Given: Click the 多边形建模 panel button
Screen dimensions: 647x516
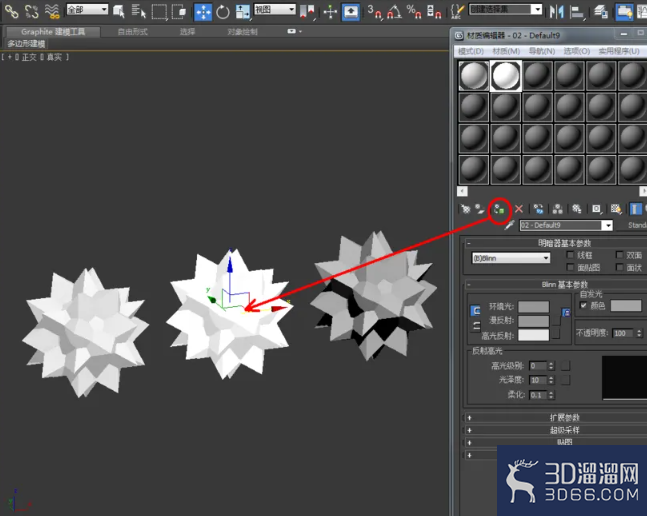Looking at the screenshot, I should (x=26, y=44).
